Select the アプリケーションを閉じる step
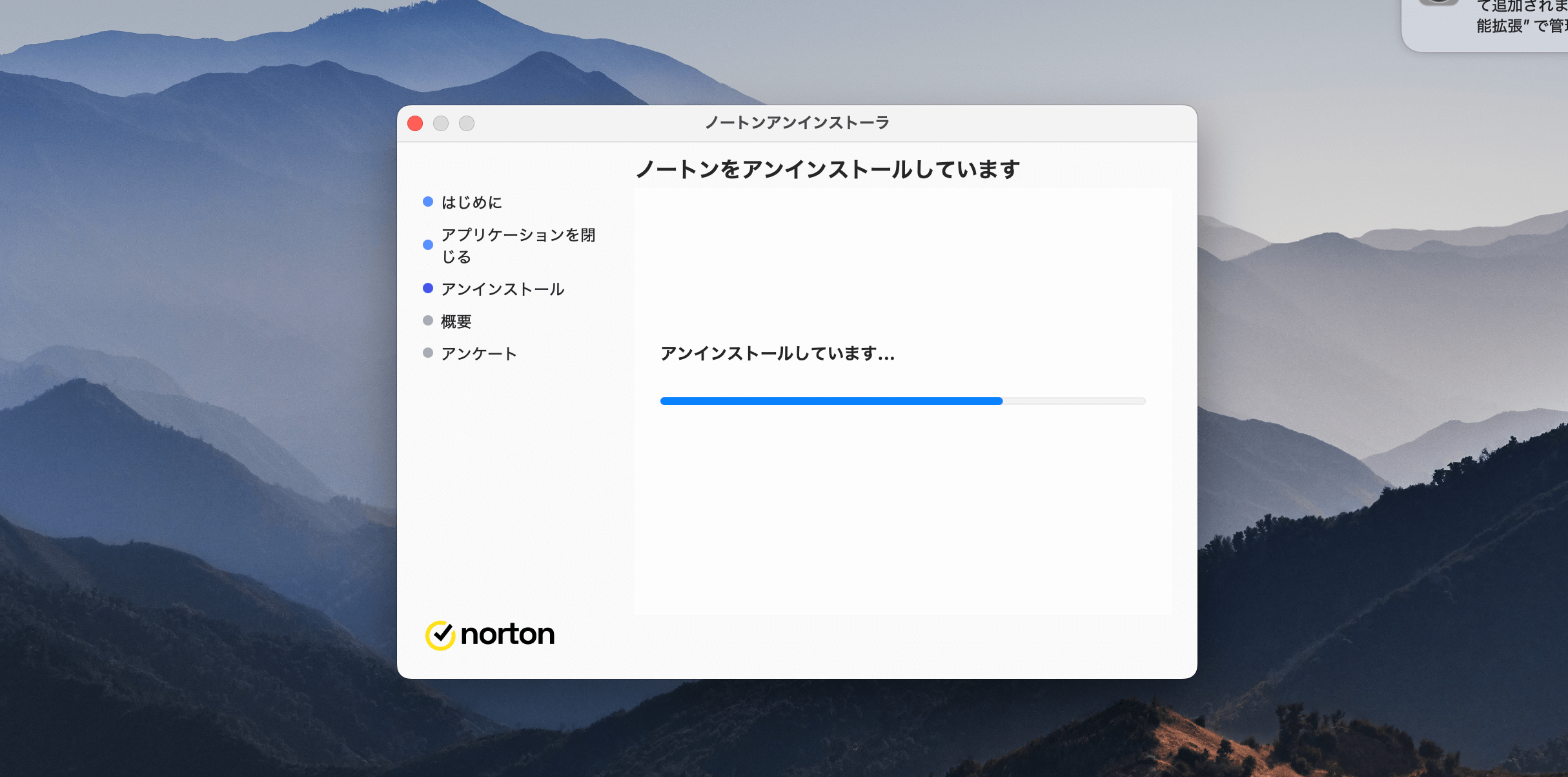This screenshot has width=1568, height=777. point(518,245)
